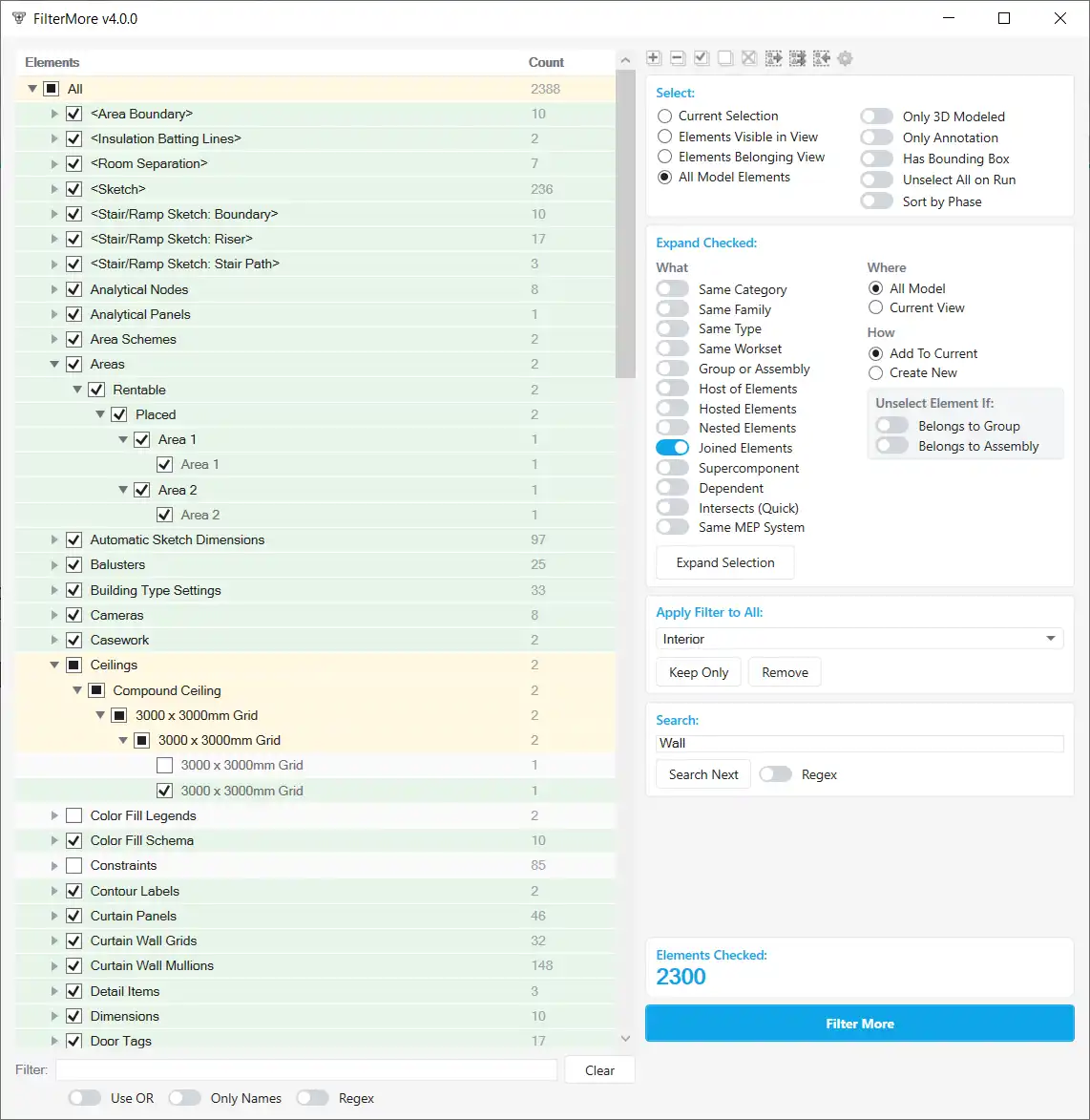The image size is (1090, 1120).
Task: Click the collapse all (minus) toolbar icon
Action: point(678,58)
